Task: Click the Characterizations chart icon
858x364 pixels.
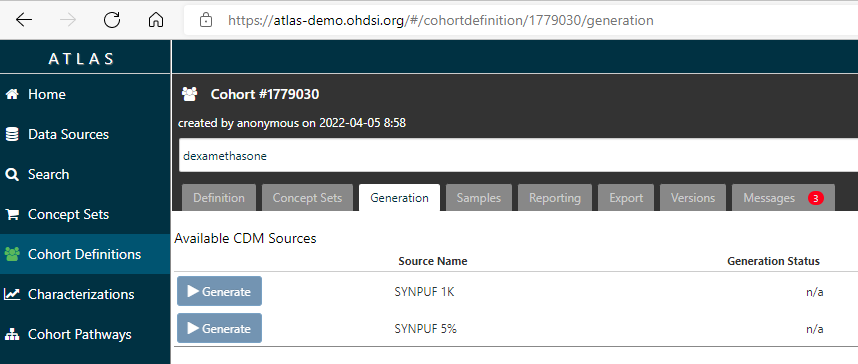Action: (x=12, y=294)
